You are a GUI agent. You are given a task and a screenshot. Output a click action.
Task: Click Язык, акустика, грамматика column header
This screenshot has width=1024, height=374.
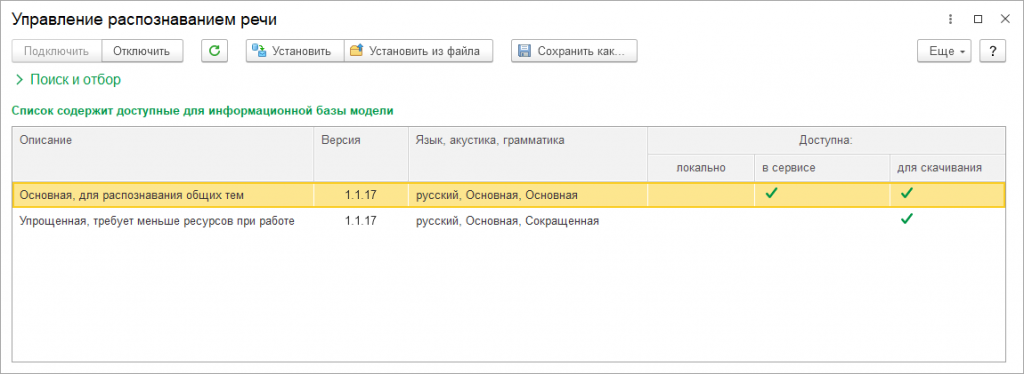point(528,154)
